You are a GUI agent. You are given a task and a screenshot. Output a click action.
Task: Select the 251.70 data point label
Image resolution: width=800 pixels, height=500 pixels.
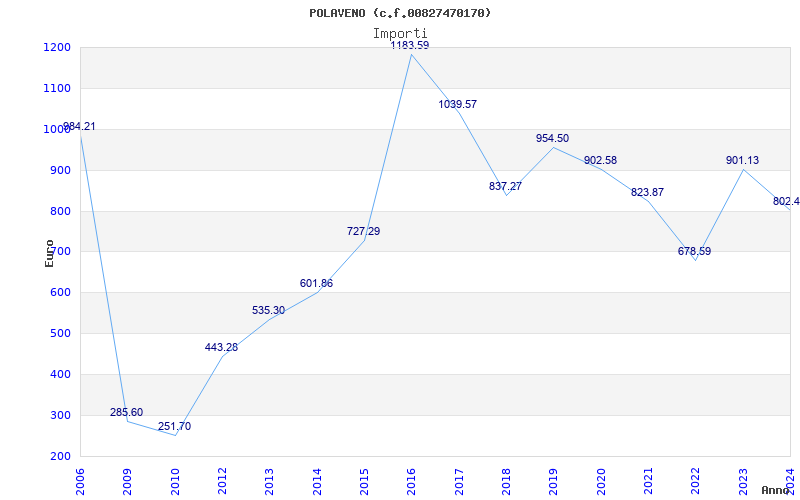point(171,427)
